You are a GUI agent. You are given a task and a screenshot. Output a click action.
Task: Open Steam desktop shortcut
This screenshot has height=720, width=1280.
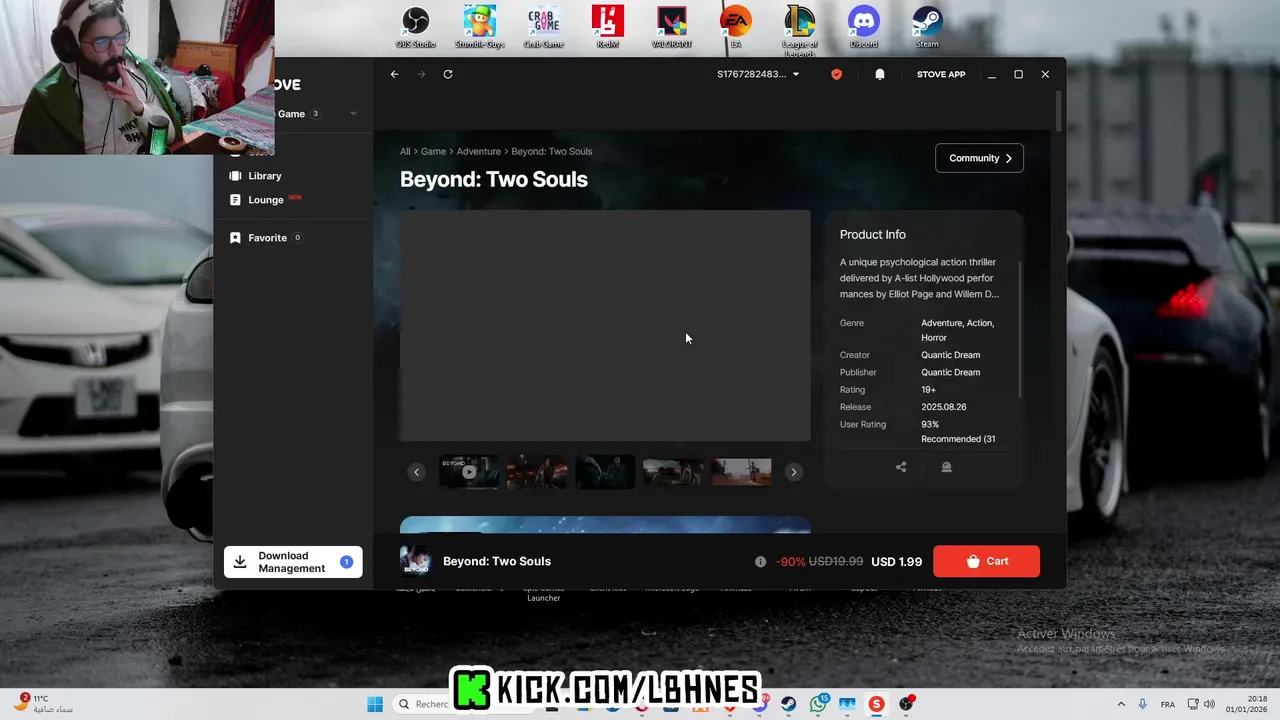928,27
